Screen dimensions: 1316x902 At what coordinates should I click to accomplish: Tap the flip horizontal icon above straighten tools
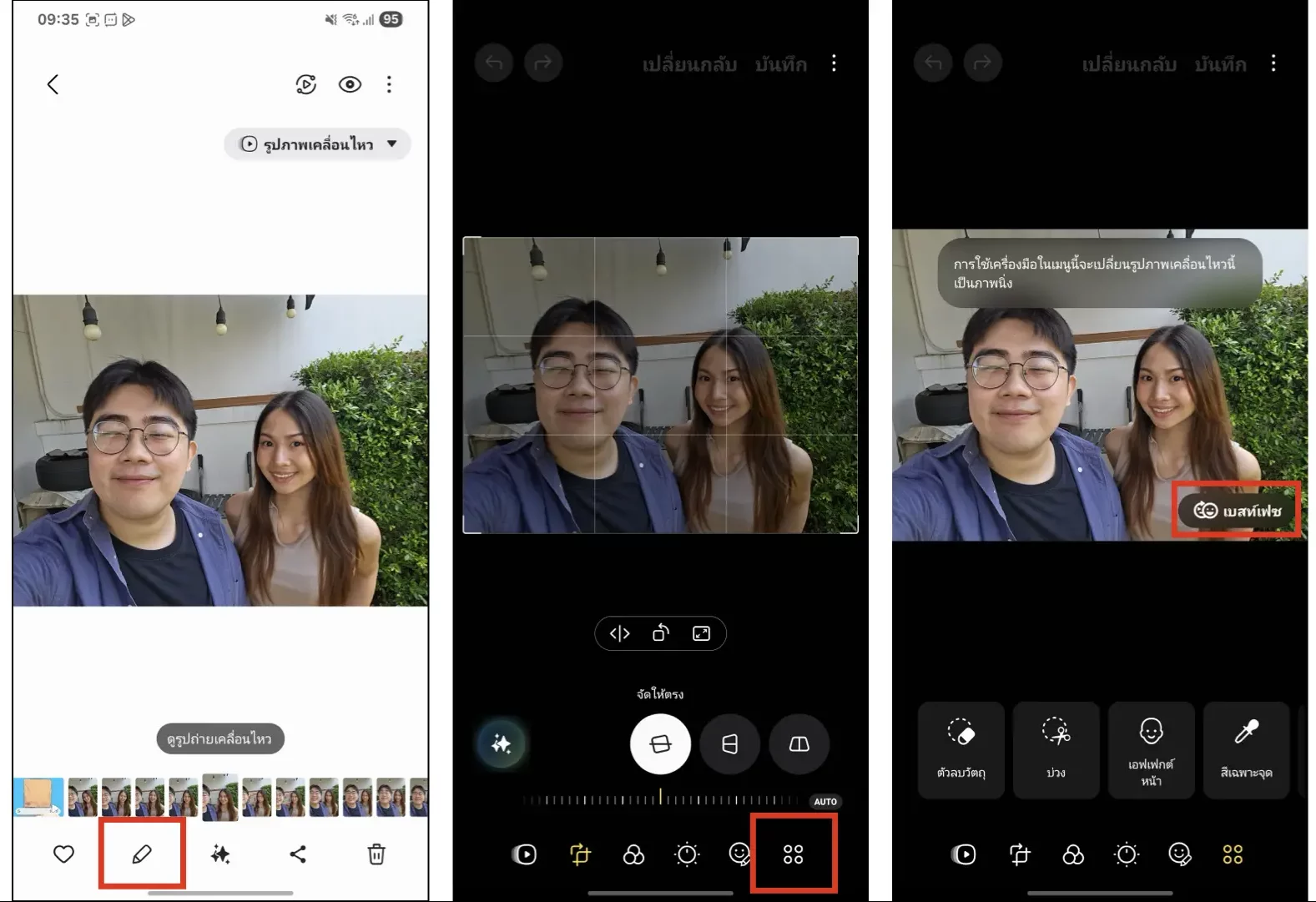click(619, 633)
